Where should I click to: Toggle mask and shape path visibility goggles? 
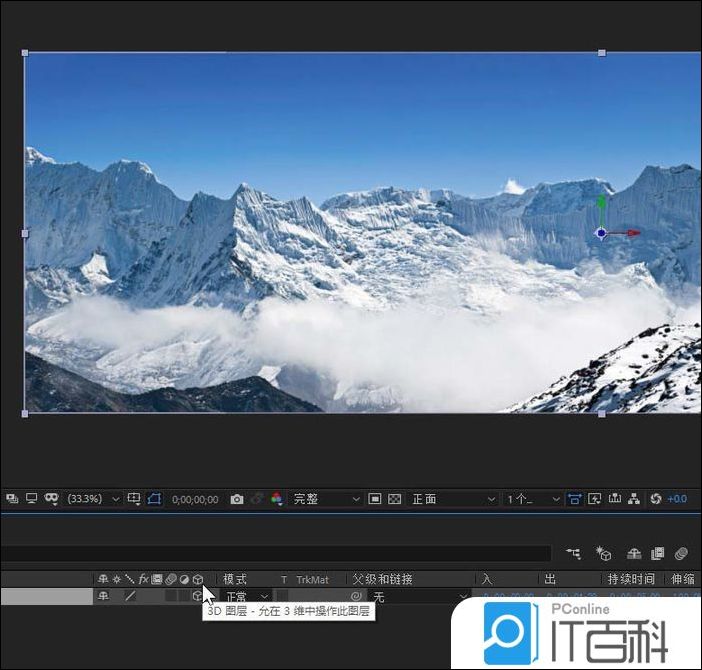pos(51,498)
